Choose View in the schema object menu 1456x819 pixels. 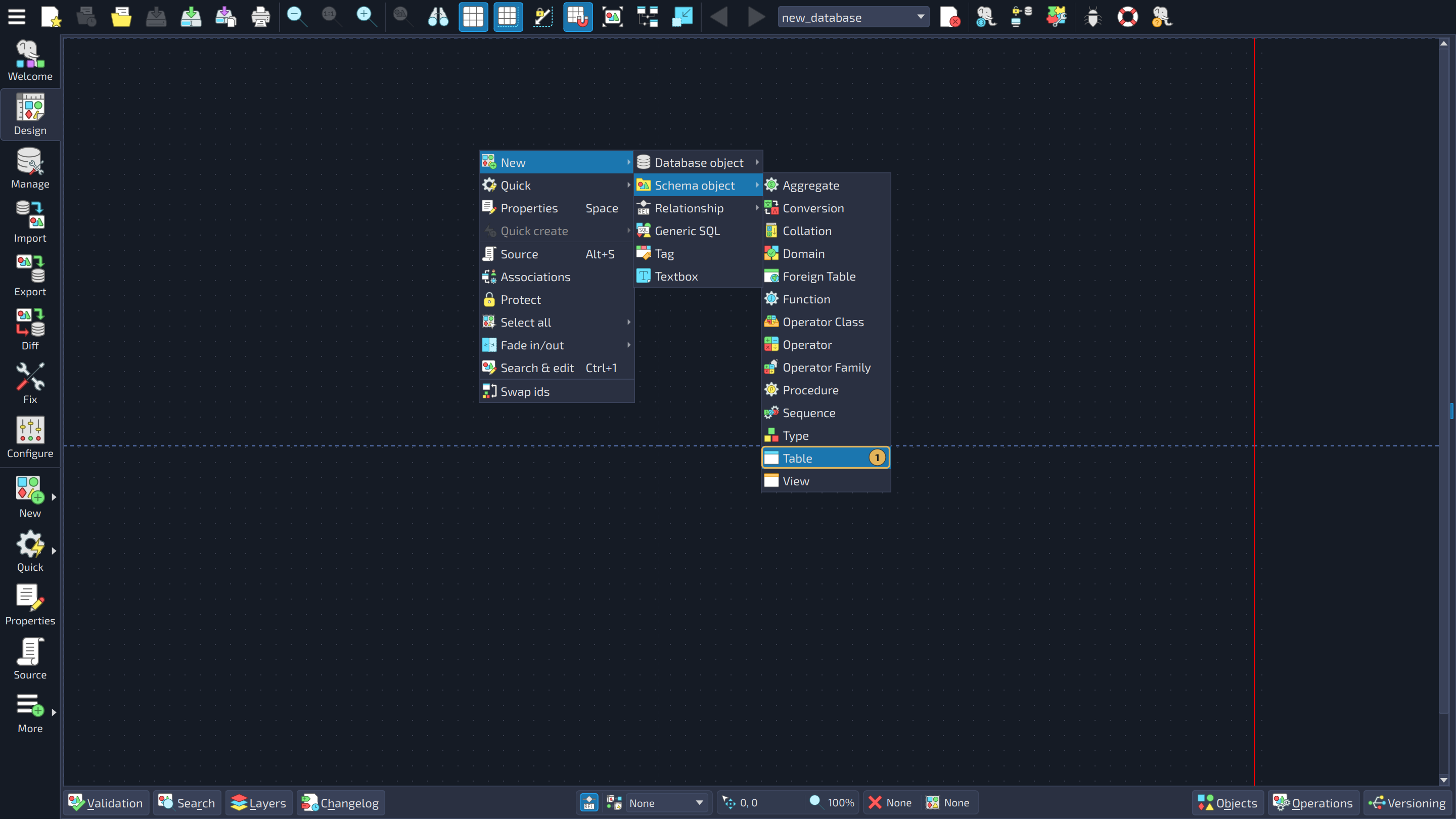(826, 481)
